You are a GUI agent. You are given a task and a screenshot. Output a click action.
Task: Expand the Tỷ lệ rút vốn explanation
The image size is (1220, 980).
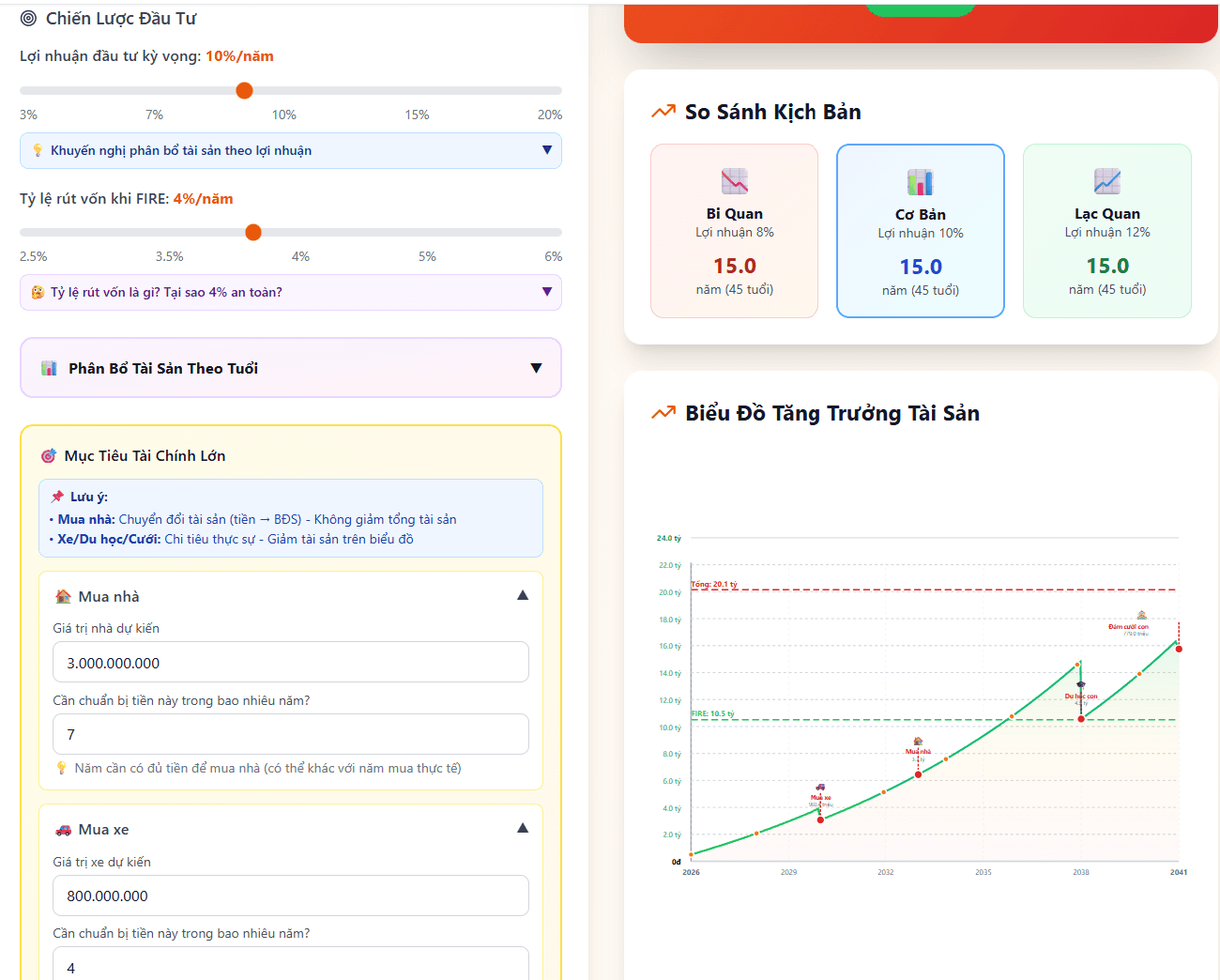click(547, 292)
